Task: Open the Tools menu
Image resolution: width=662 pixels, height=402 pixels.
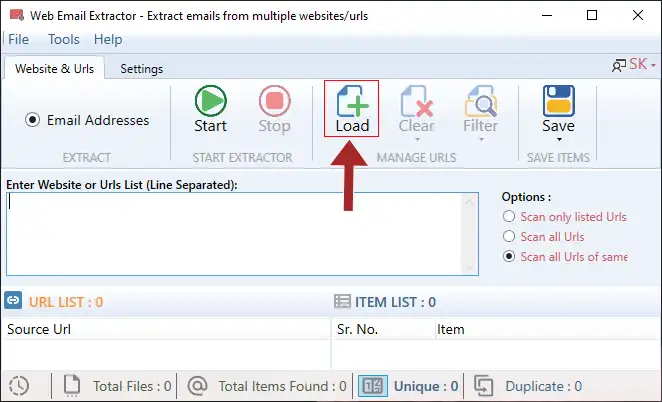Action: 64,39
